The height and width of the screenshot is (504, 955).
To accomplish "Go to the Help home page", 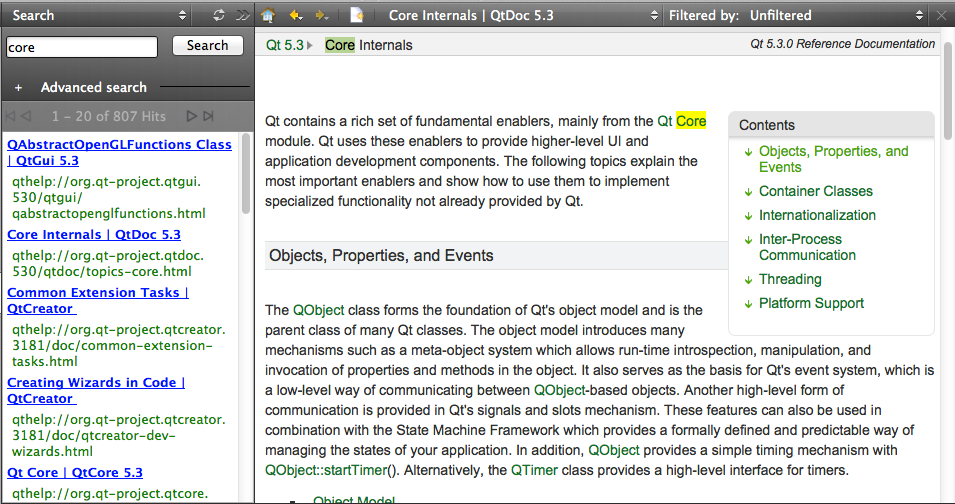I will pos(267,15).
